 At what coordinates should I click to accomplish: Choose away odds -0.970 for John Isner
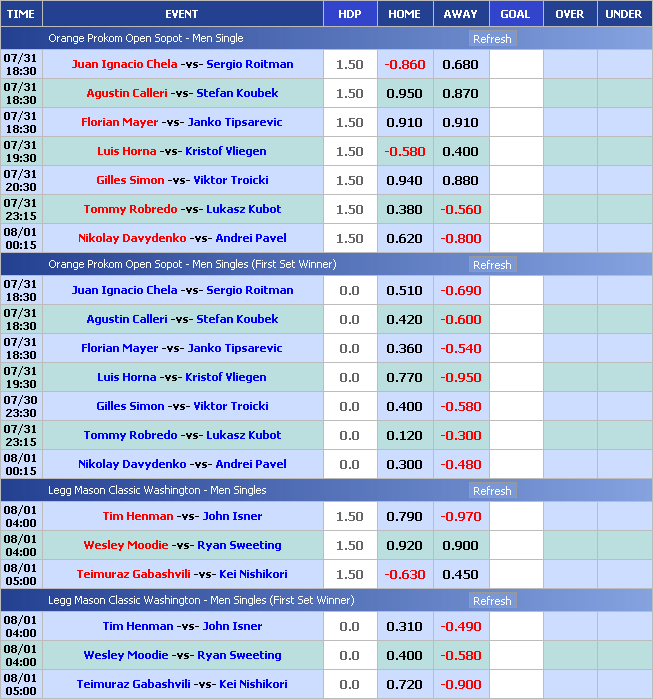(x=460, y=516)
